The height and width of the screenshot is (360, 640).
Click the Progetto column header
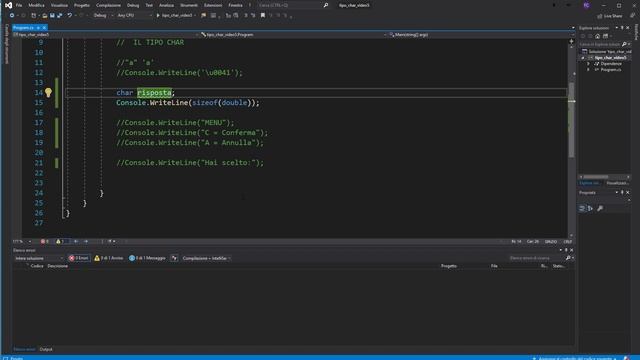449,266
